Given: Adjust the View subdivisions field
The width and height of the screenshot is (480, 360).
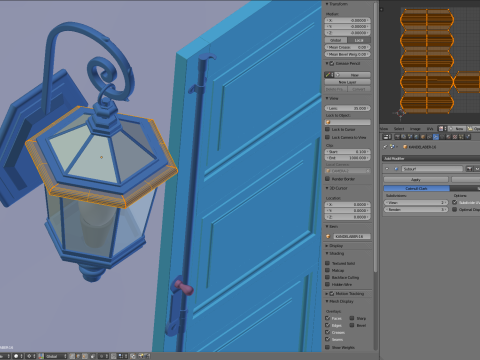Looking at the screenshot, I should (416, 203).
